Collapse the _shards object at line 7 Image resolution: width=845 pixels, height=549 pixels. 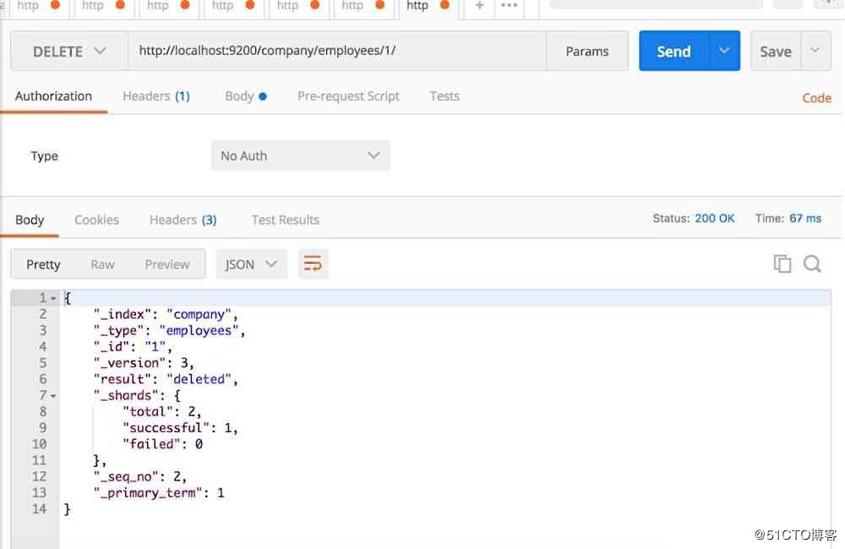[x=53, y=396]
